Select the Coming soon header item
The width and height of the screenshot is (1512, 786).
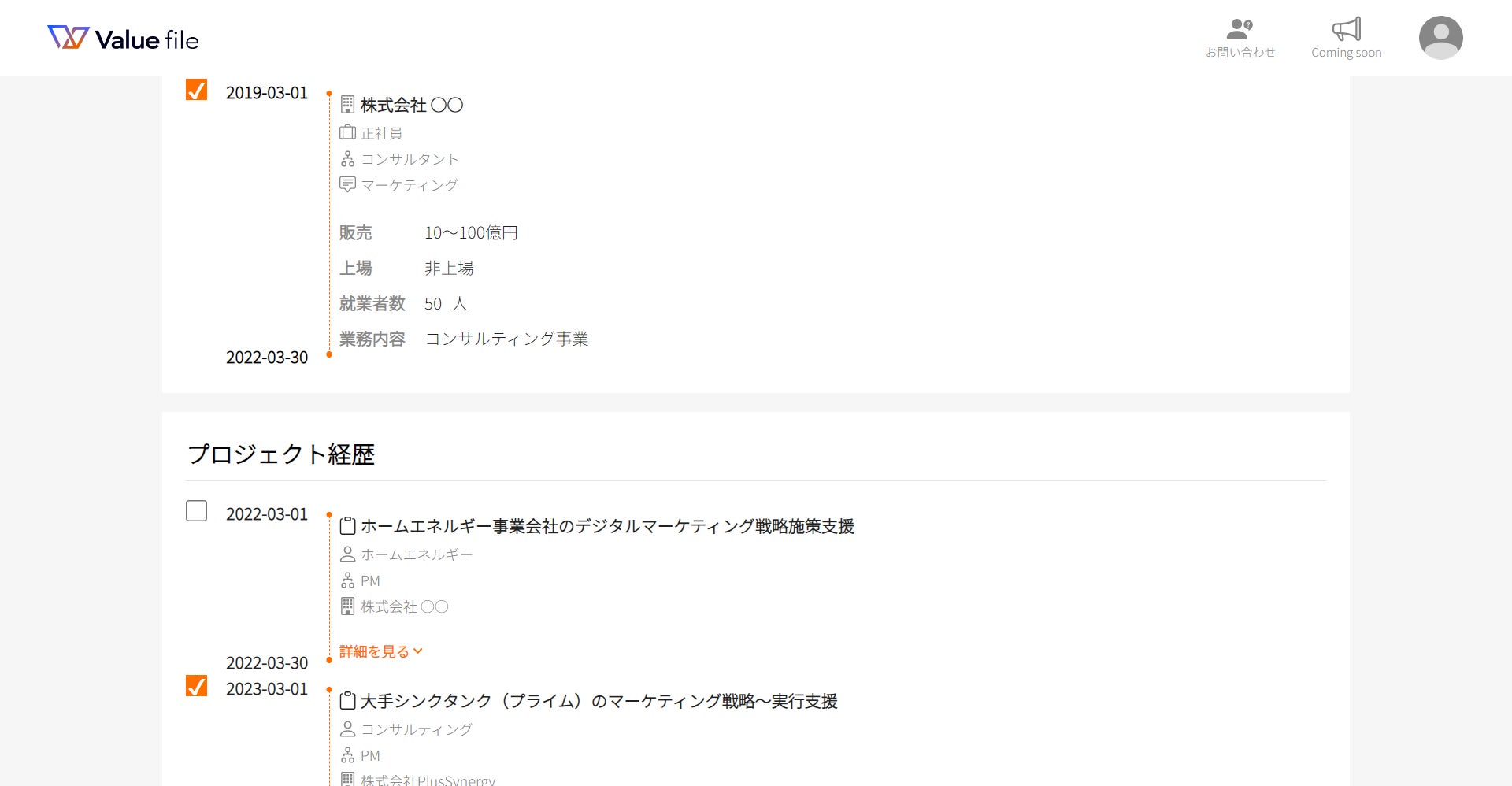[x=1347, y=52]
